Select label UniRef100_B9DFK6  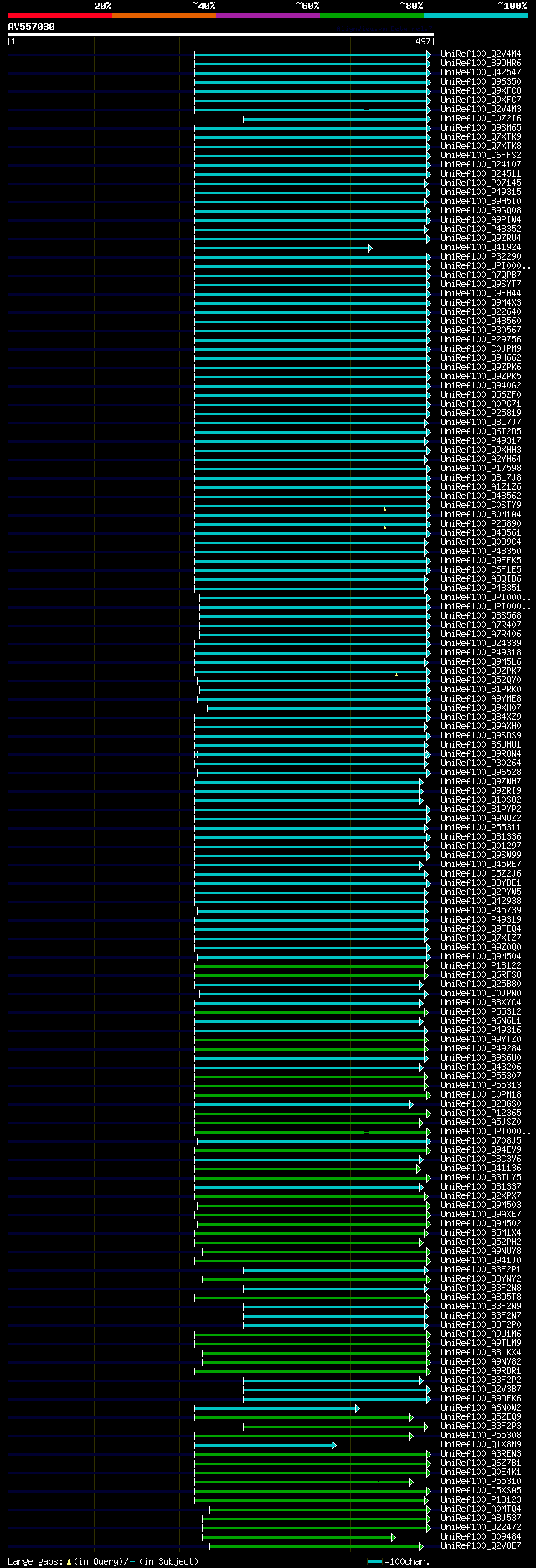click(481, 1398)
